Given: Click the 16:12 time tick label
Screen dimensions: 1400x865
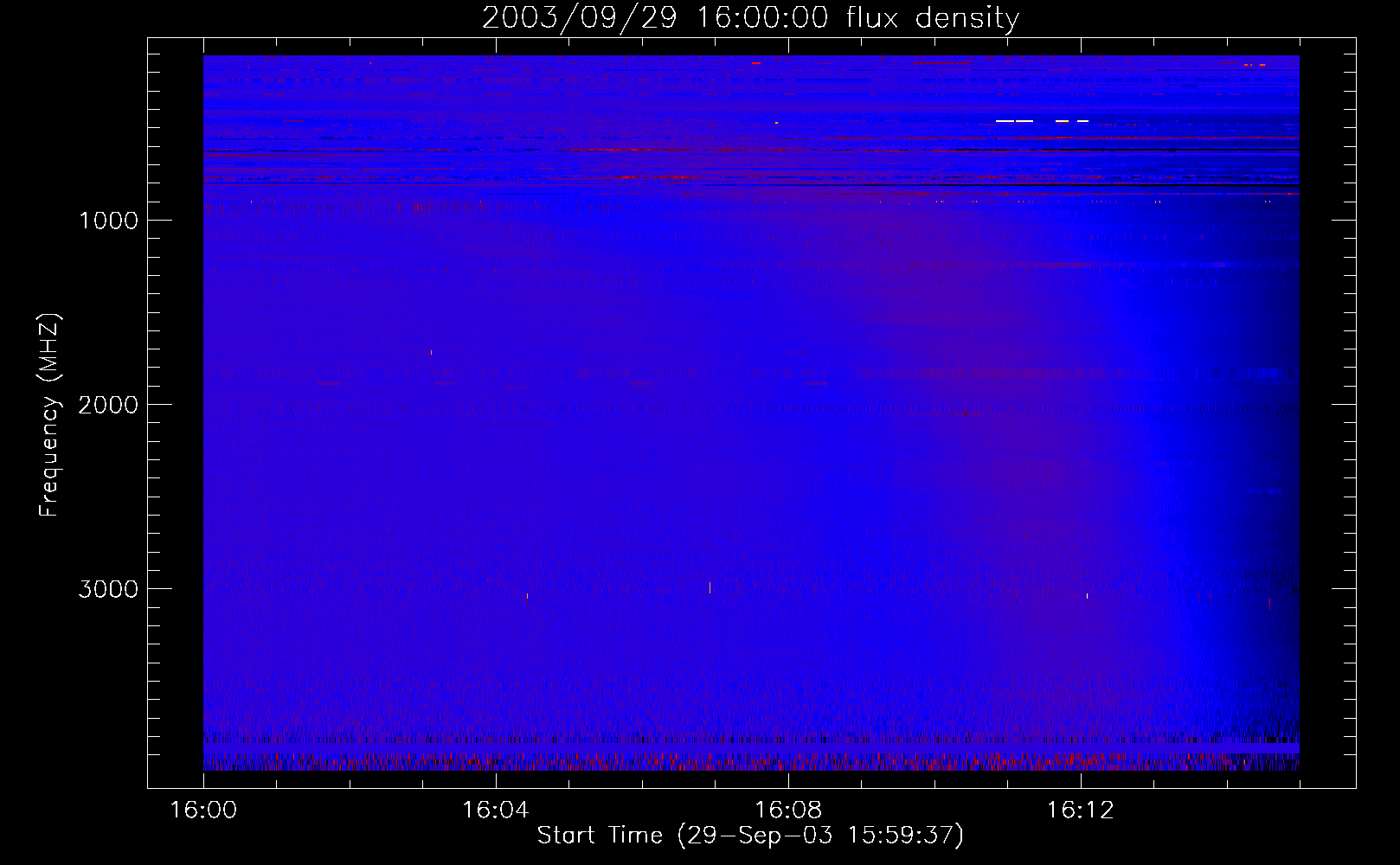Looking at the screenshot, I should [1081, 811].
